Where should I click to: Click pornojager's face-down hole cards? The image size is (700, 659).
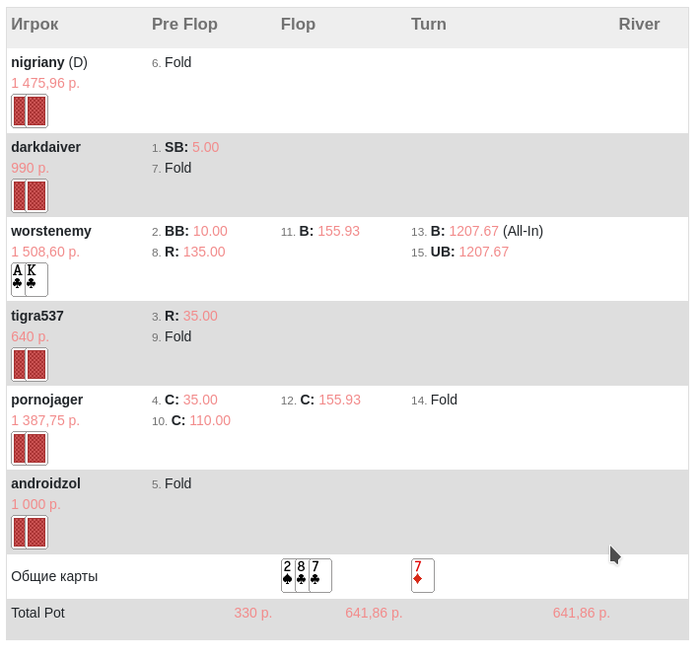29,448
